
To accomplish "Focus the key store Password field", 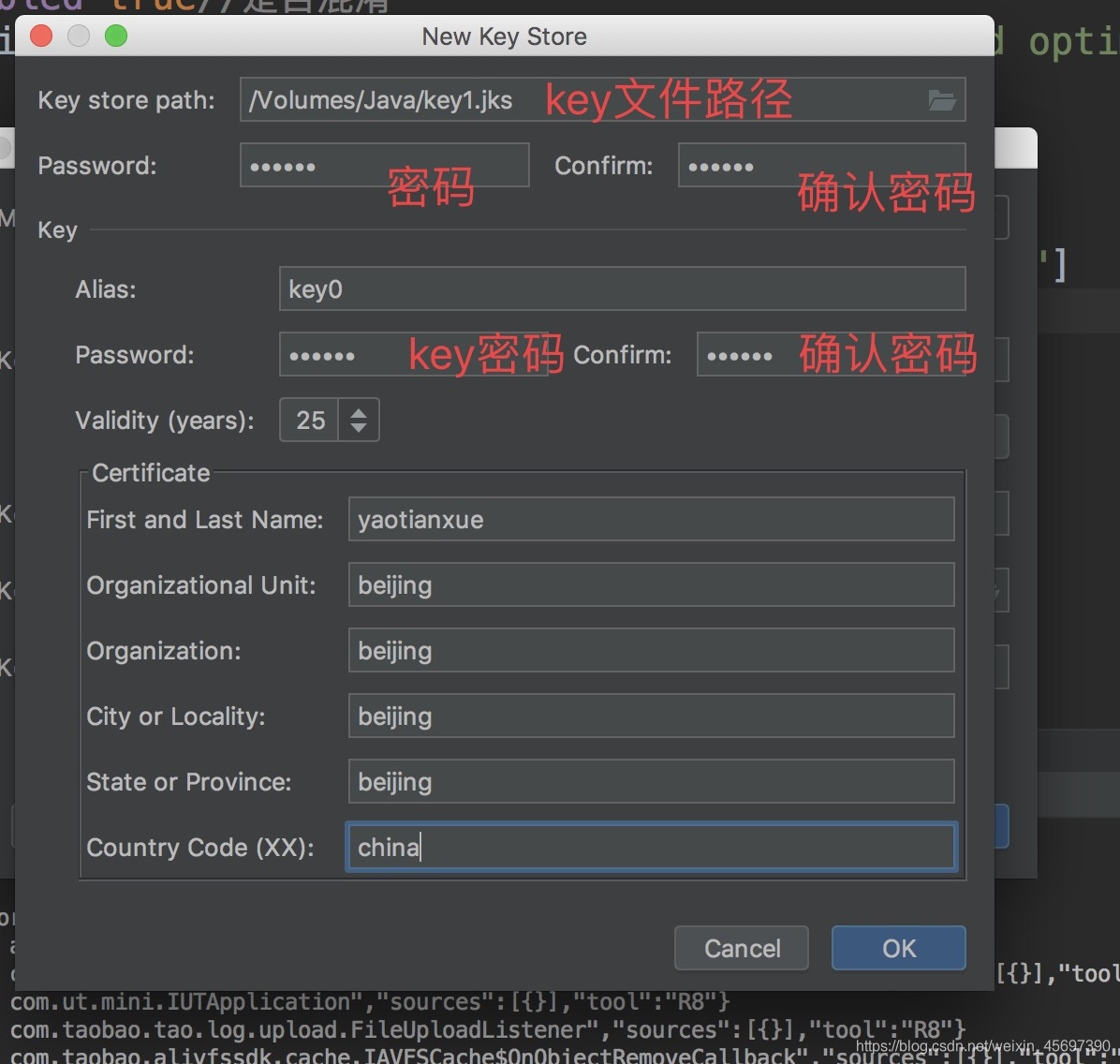I will [x=384, y=165].
